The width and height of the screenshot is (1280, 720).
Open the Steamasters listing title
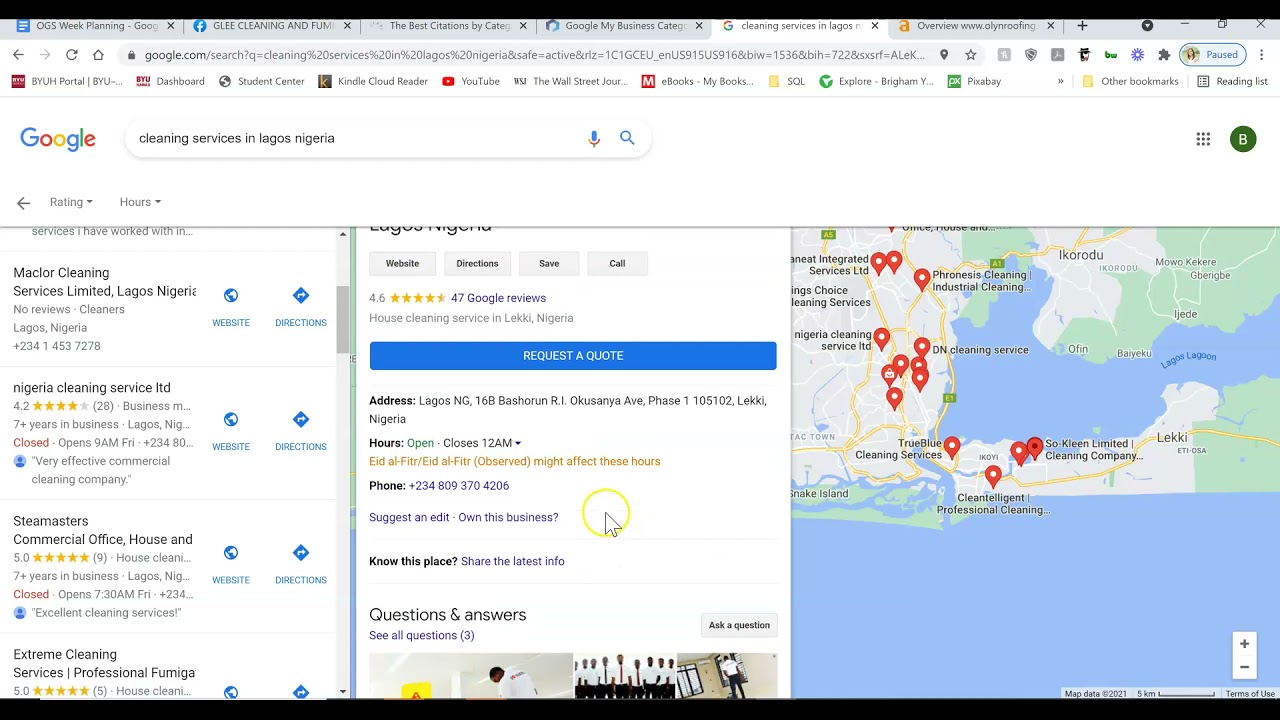click(x=102, y=530)
